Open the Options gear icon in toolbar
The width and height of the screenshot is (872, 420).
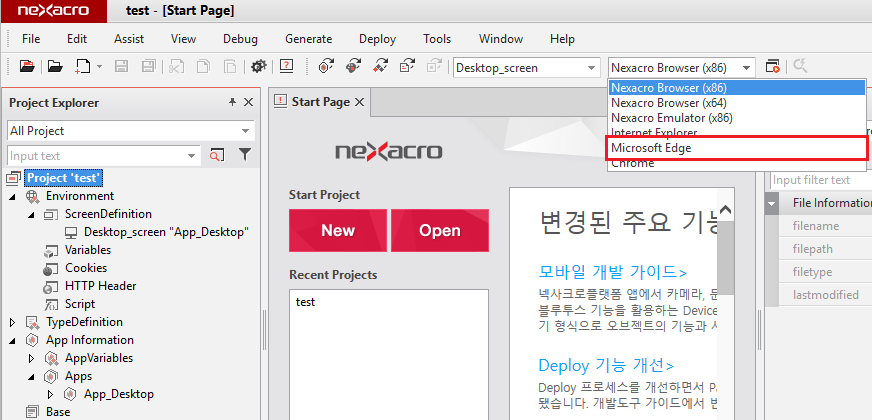(259, 67)
